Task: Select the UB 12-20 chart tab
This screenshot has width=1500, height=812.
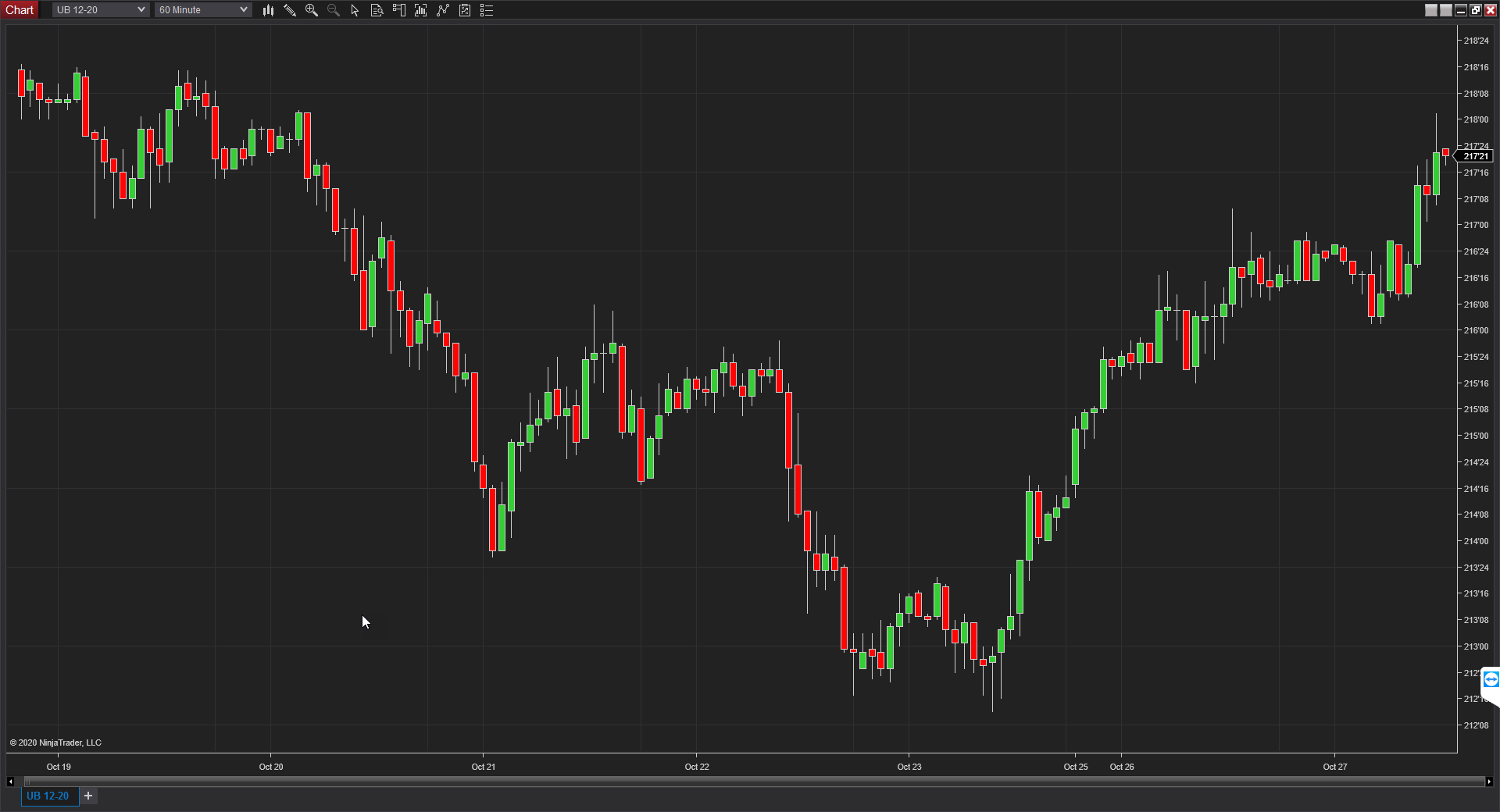Action: tap(48, 796)
